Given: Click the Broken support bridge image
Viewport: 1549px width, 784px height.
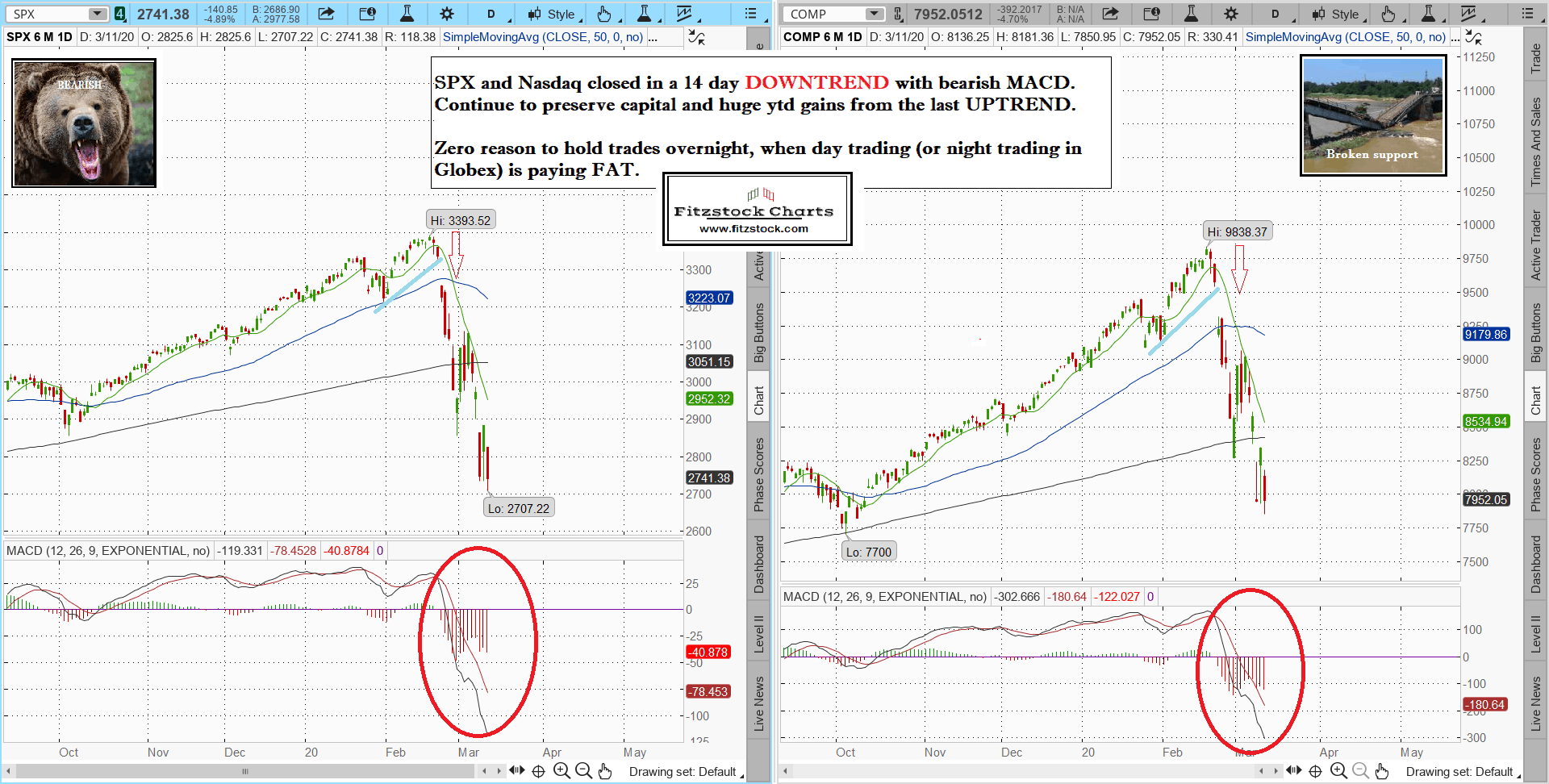Looking at the screenshot, I should [1372, 115].
